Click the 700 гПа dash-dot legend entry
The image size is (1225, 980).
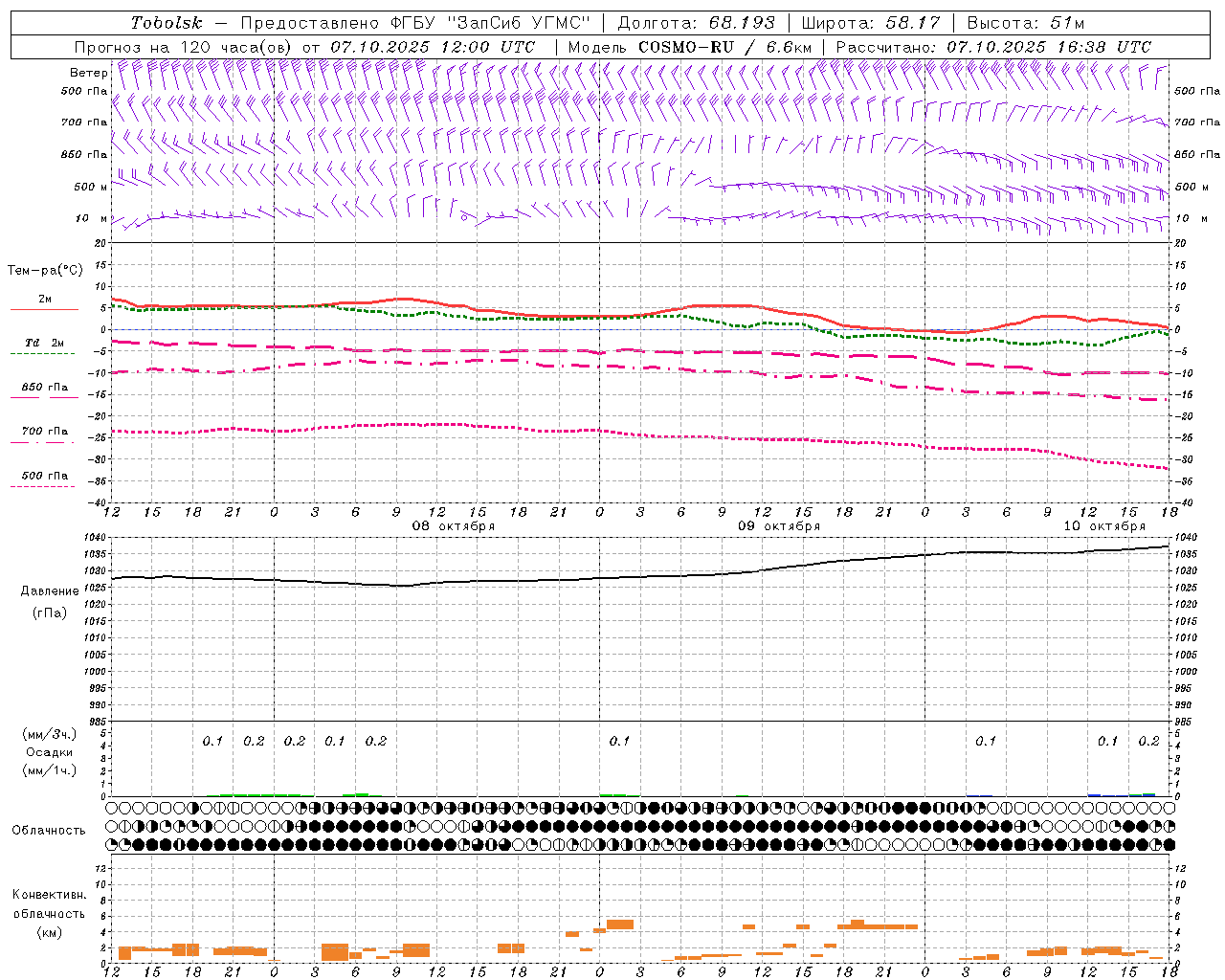coord(44,432)
